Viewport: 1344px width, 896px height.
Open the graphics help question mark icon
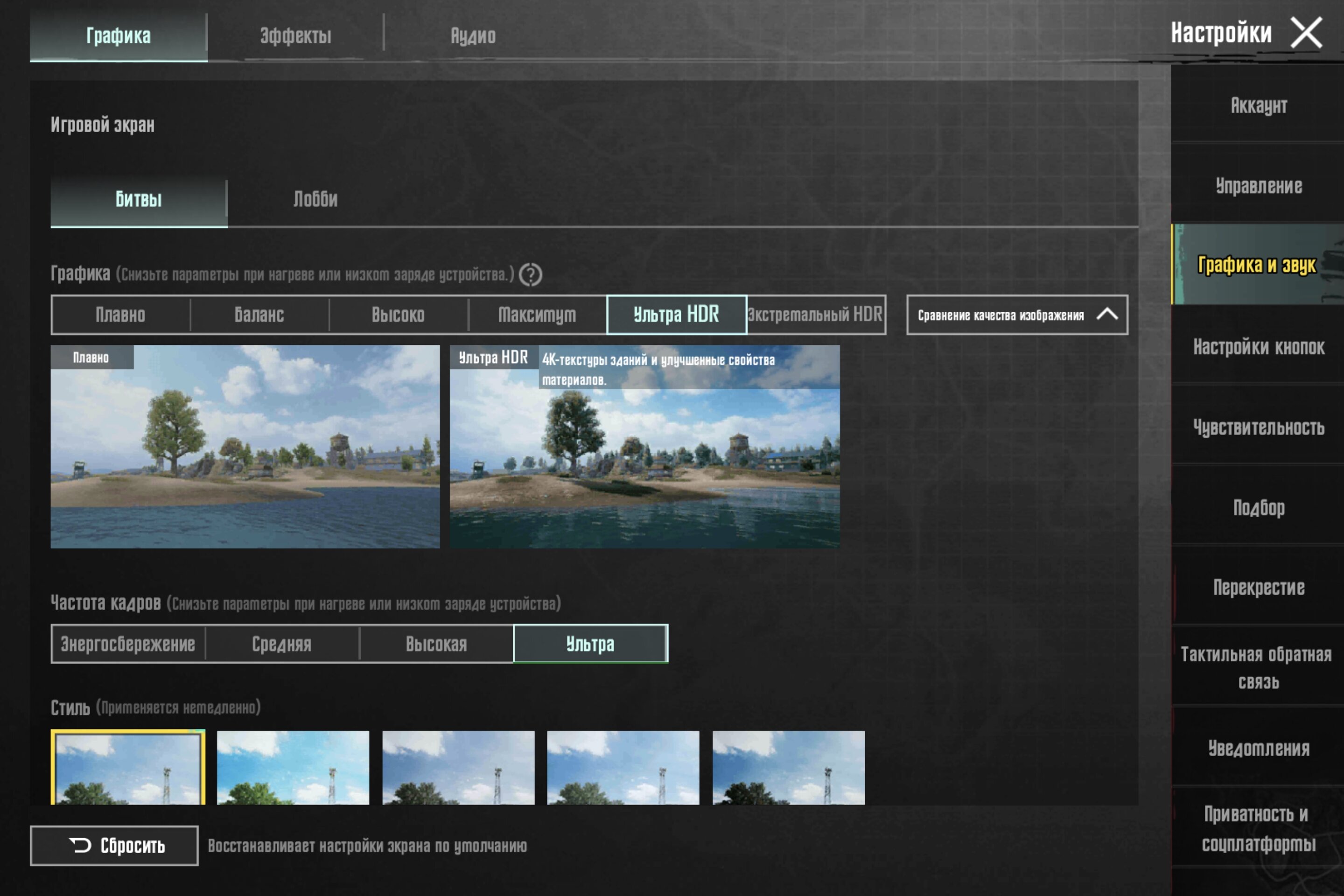[x=530, y=275]
